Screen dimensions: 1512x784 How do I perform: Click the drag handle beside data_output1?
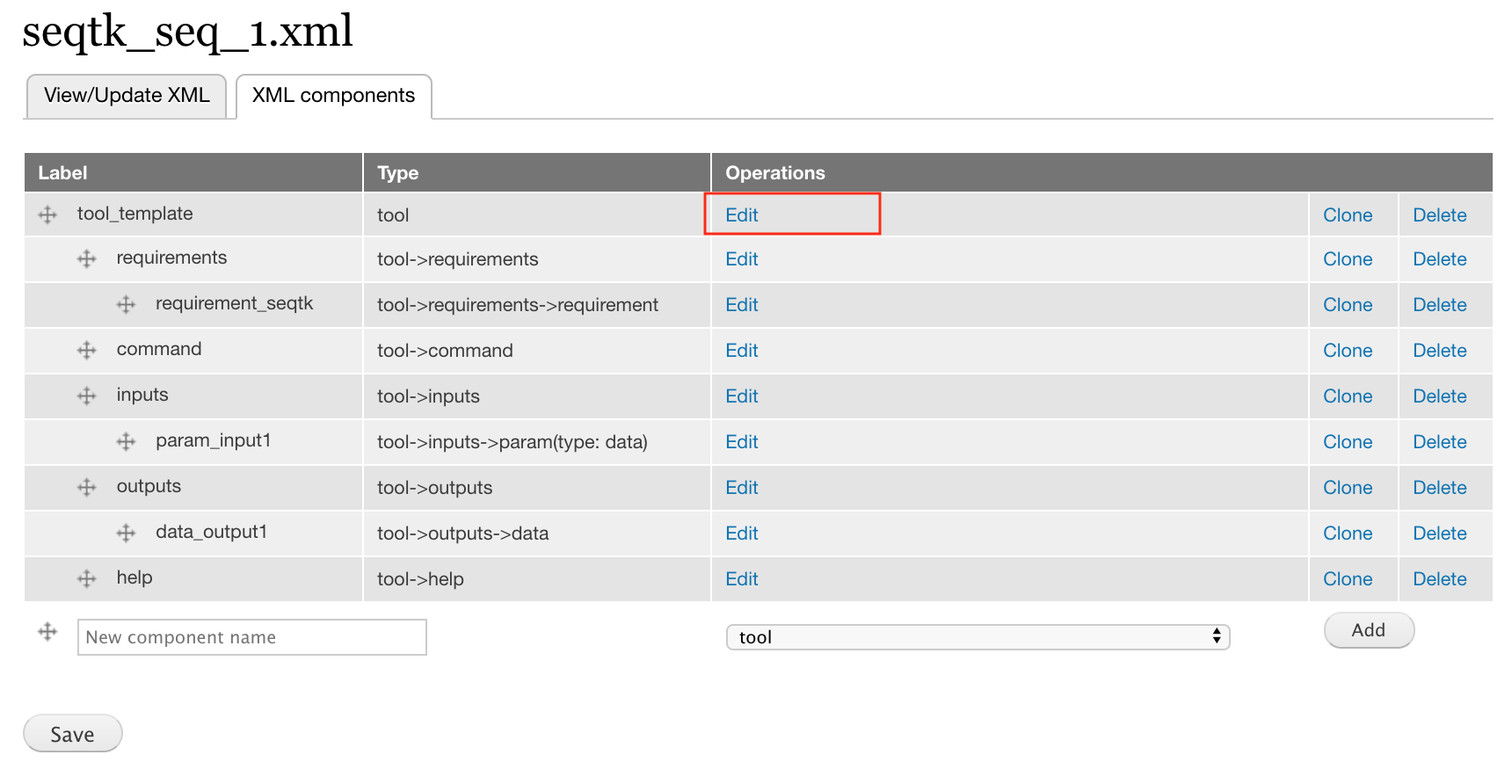[126, 533]
